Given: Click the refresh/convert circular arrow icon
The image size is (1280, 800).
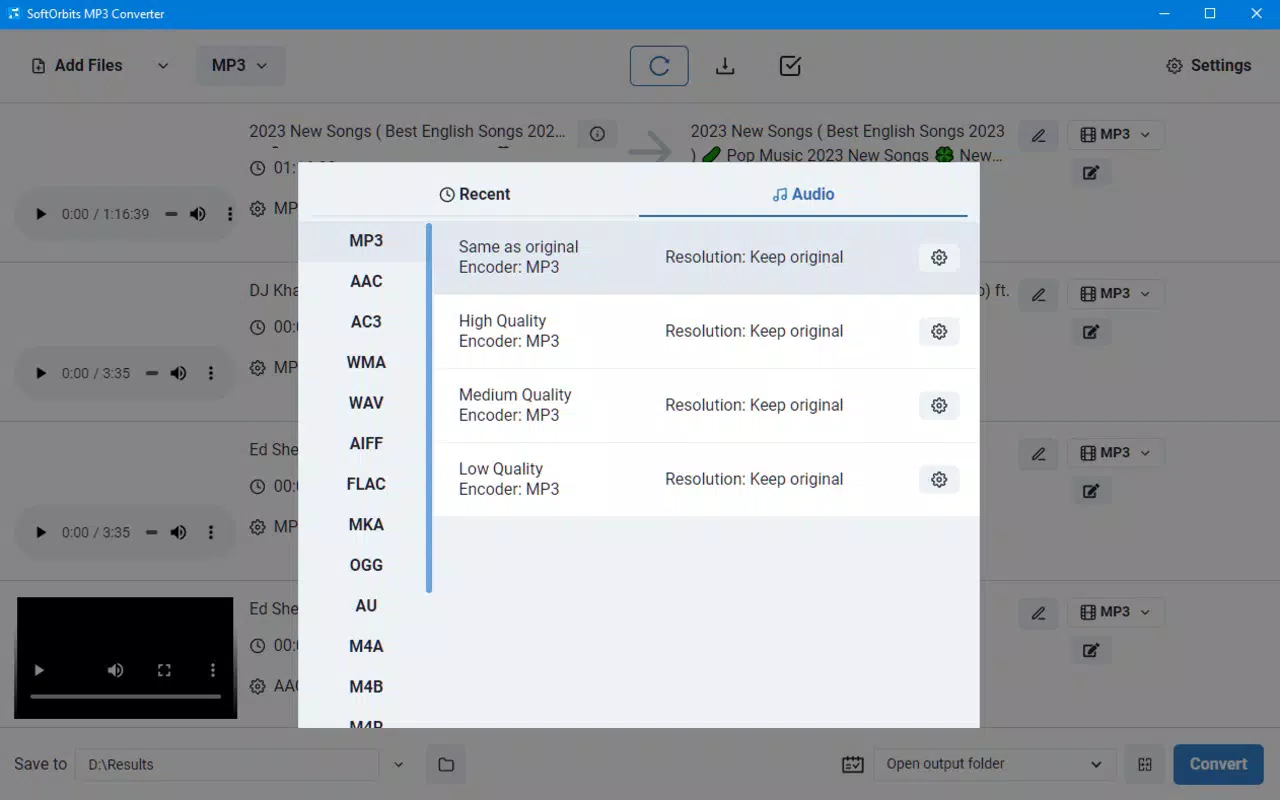Looking at the screenshot, I should tap(659, 66).
